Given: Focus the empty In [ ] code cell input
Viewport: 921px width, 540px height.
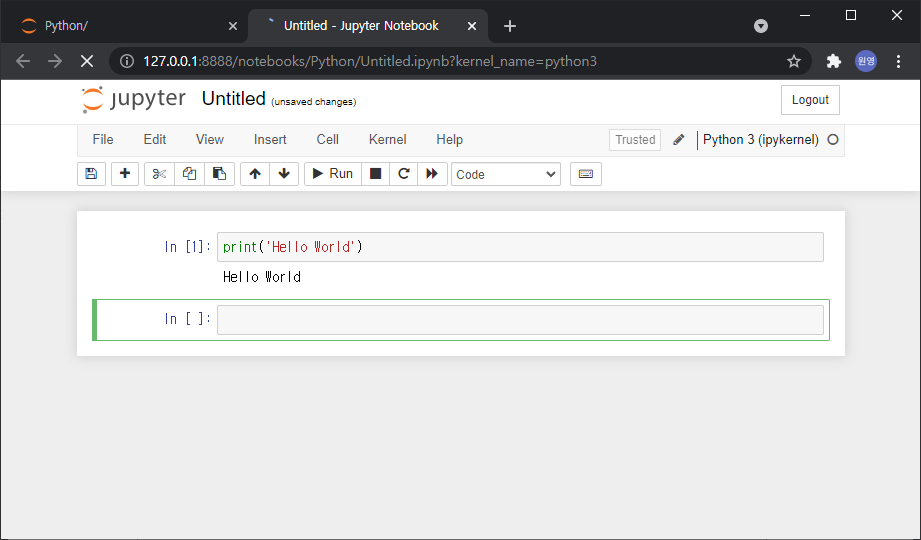Looking at the screenshot, I should (x=520, y=320).
